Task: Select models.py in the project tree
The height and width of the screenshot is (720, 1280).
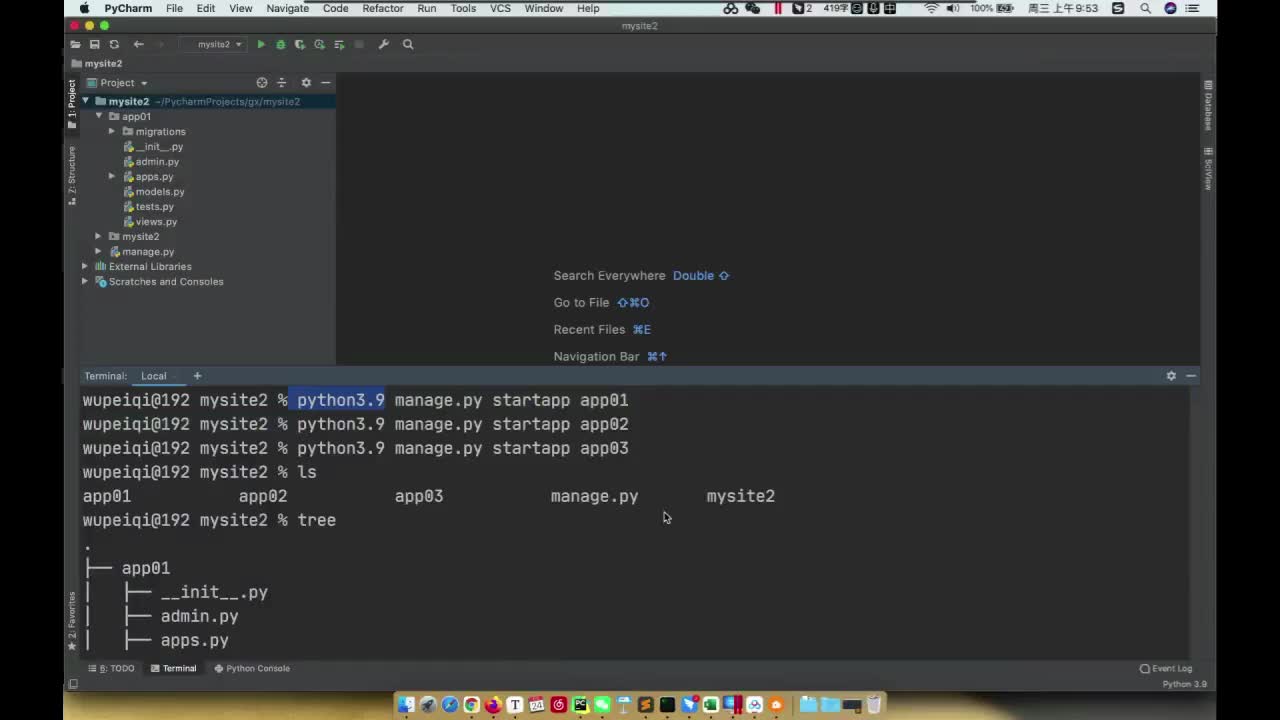Action: pos(160,191)
